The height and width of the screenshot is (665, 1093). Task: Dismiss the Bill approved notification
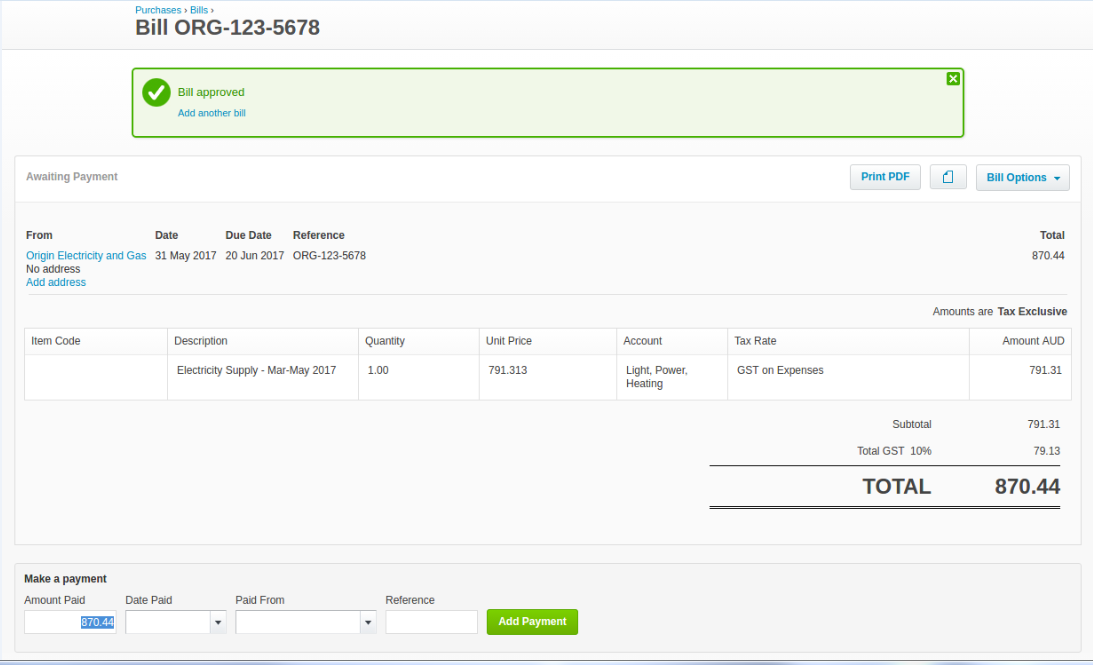[953, 78]
